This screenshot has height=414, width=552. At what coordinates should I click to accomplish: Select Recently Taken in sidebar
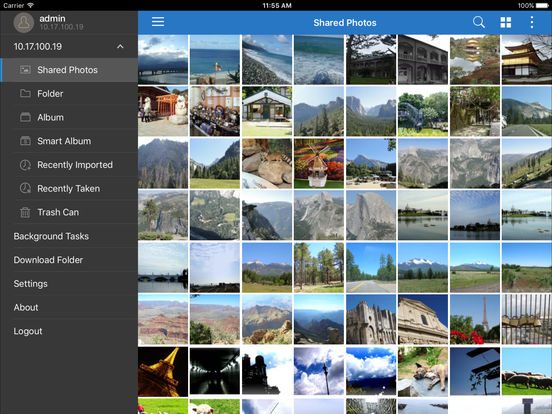(69, 188)
